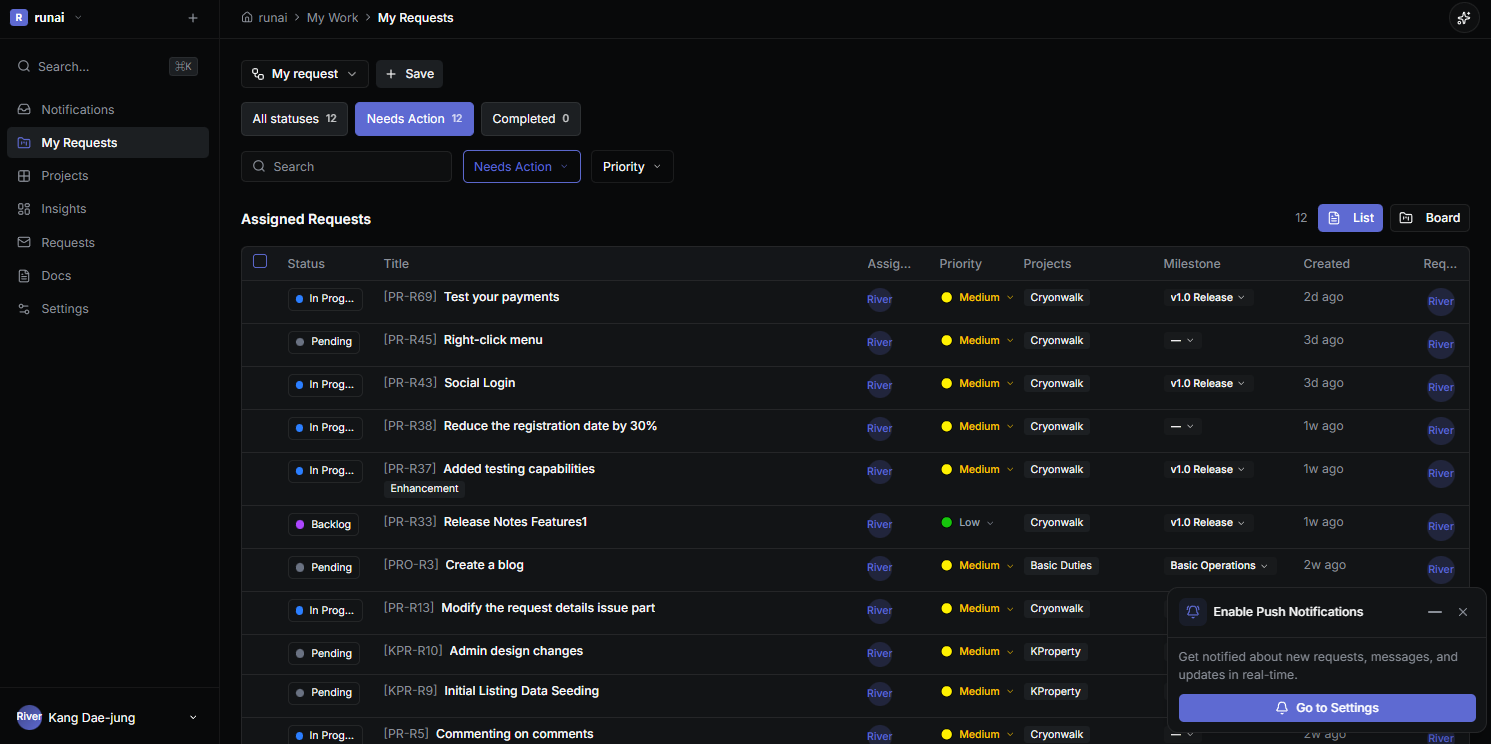Open Notifications inbox icon in sidebar
The width and height of the screenshot is (1491, 744).
coord(24,110)
